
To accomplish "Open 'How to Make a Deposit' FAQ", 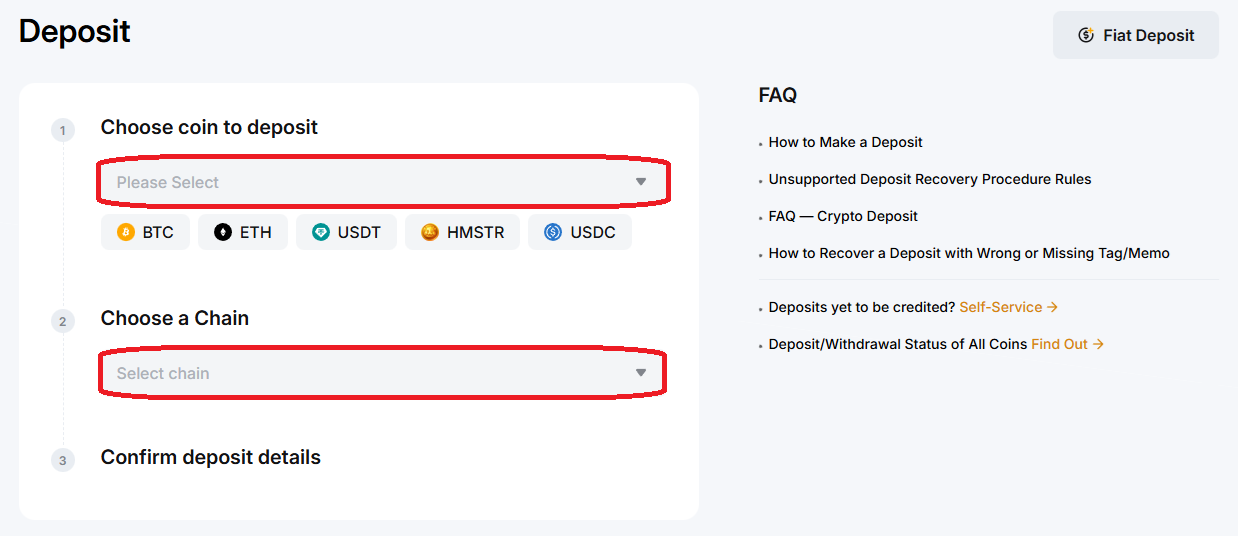I will (x=846, y=142).
